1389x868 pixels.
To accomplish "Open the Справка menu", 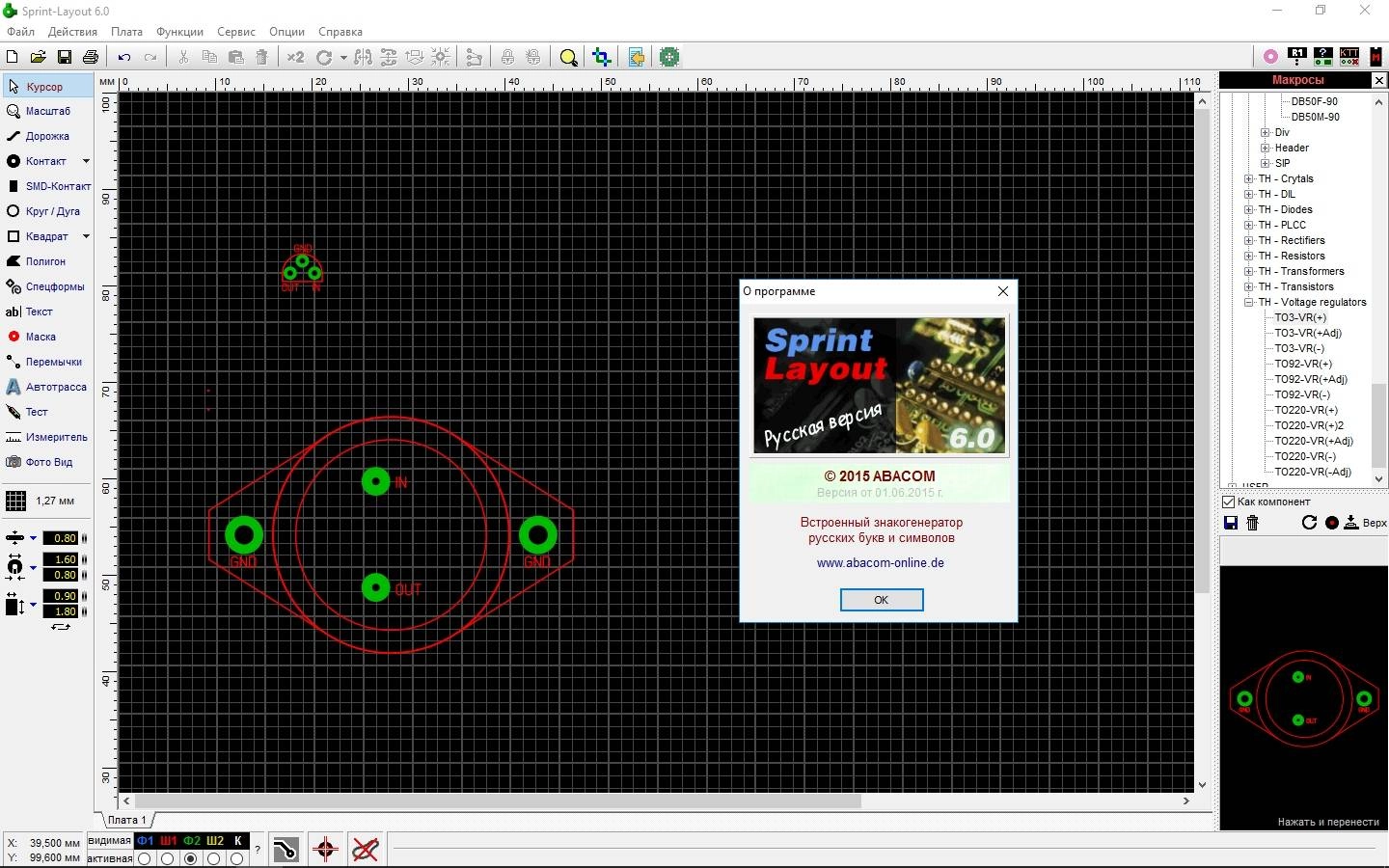I will pos(340,32).
